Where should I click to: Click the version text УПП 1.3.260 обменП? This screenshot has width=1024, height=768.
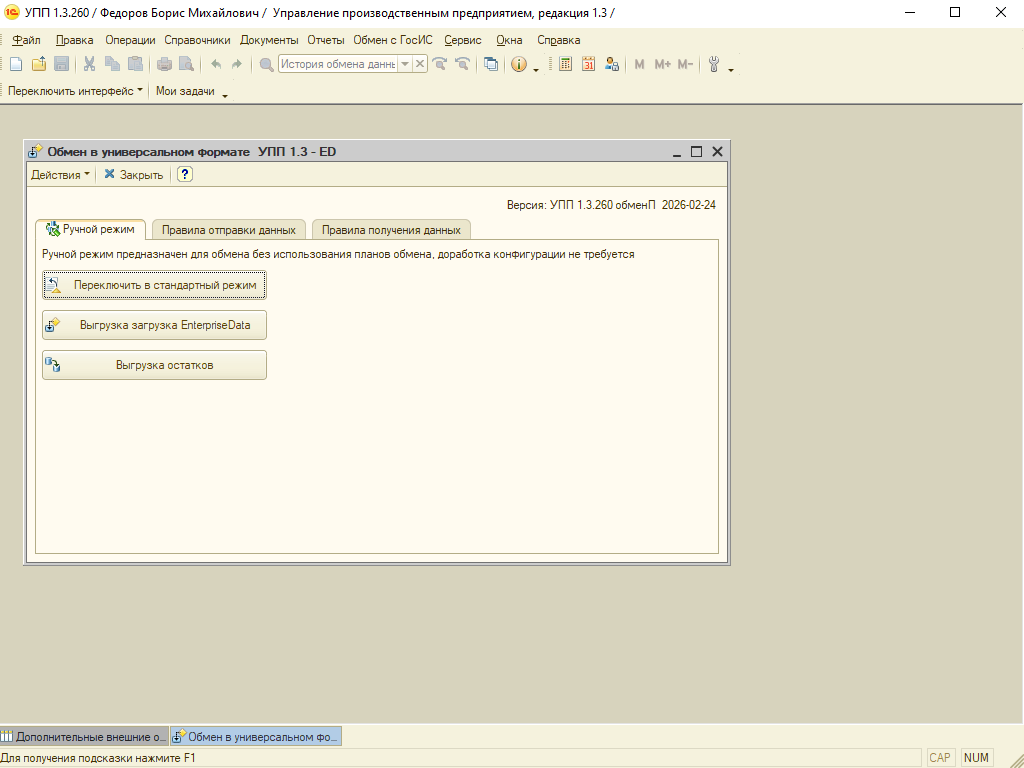[x=603, y=205]
